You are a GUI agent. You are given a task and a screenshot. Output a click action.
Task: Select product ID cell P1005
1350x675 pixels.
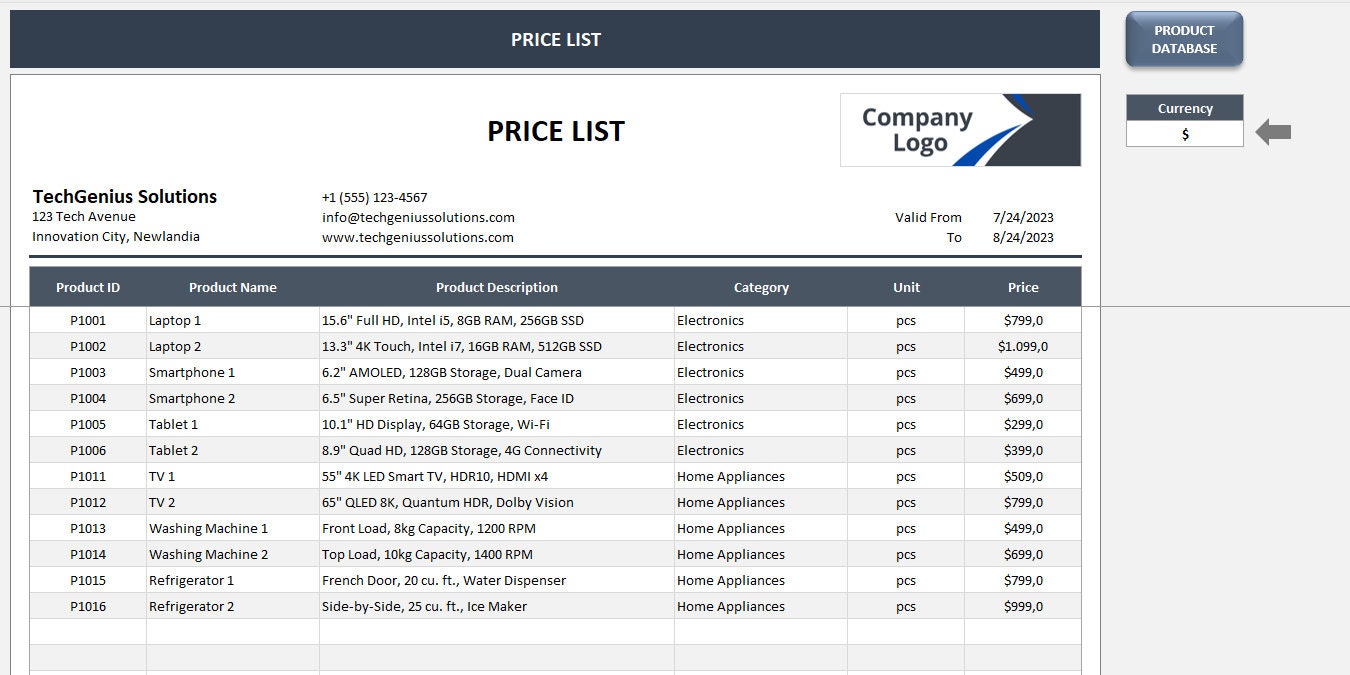coord(88,424)
